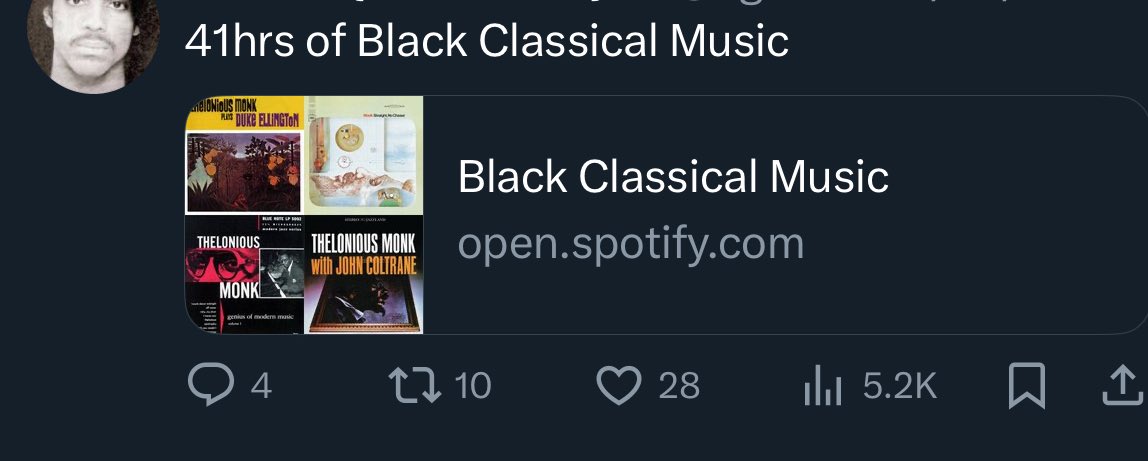1148x461 pixels.
Task: Open the Black Classical Music card title
Action: (x=673, y=176)
